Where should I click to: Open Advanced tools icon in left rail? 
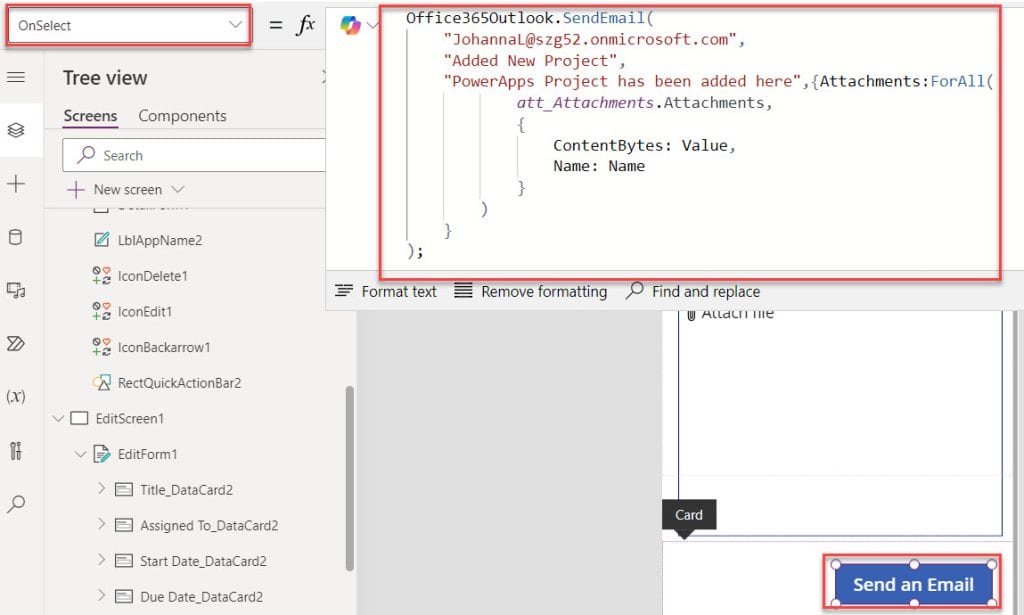point(16,450)
